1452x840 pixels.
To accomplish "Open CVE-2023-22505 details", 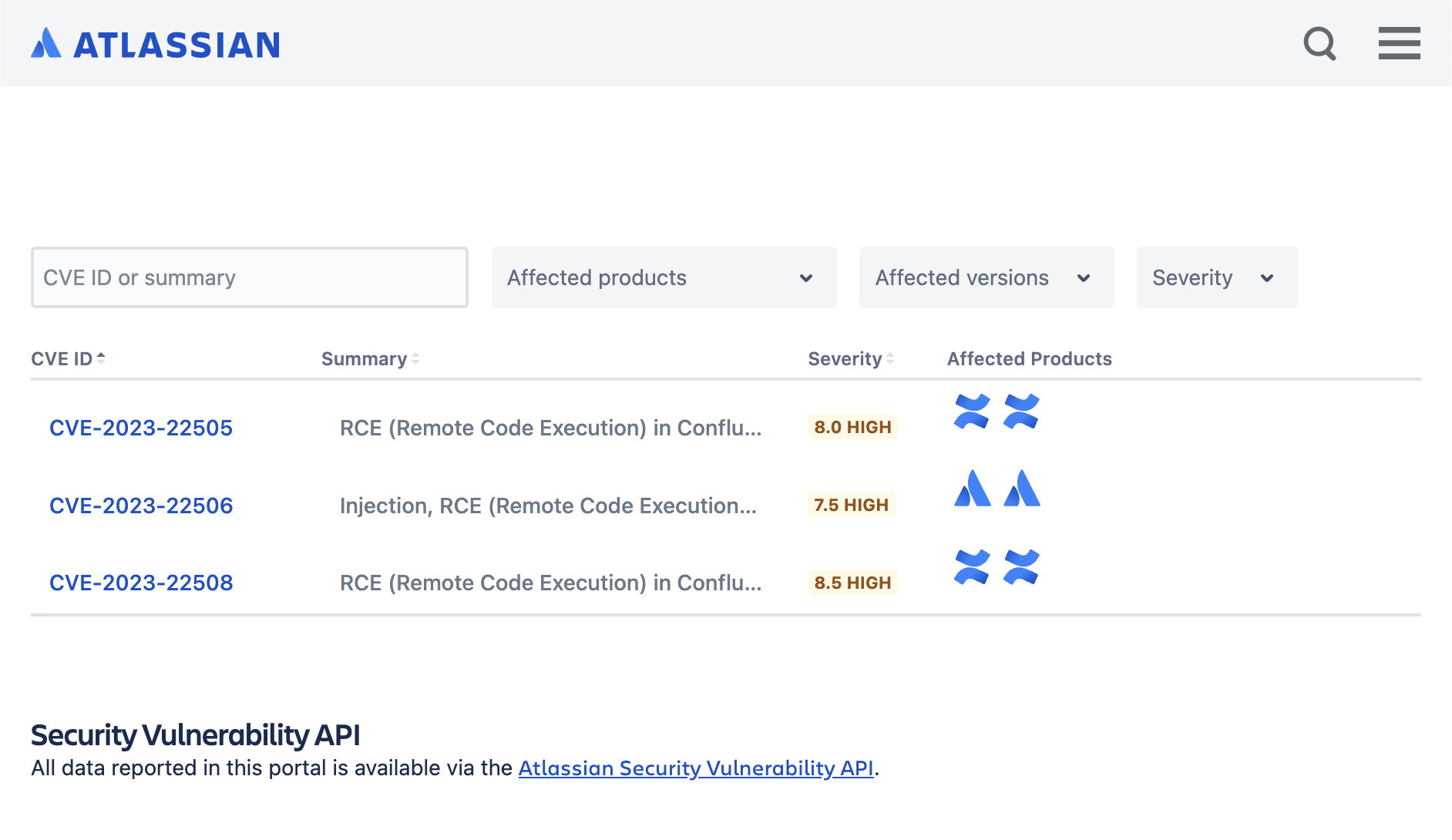I will pyautogui.click(x=141, y=428).
